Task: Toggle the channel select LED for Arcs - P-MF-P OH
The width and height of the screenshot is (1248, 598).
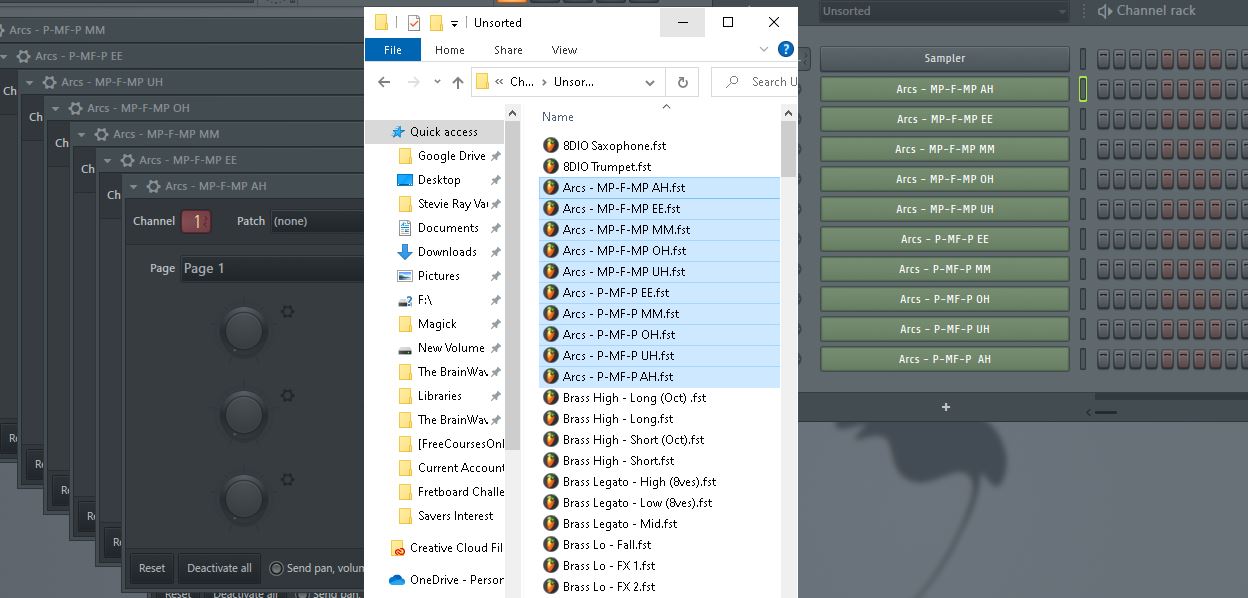Action: (1082, 299)
